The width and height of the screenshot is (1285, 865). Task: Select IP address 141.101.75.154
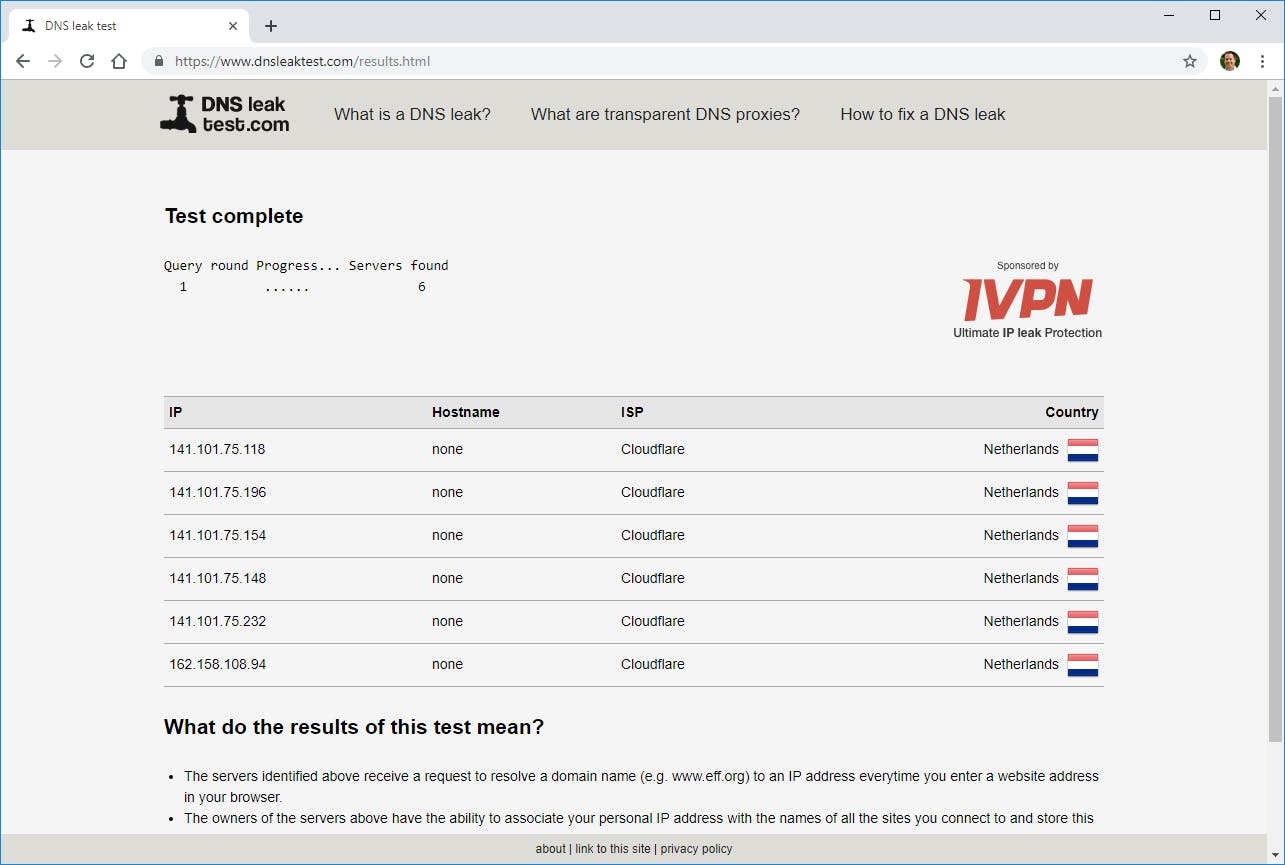click(217, 535)
